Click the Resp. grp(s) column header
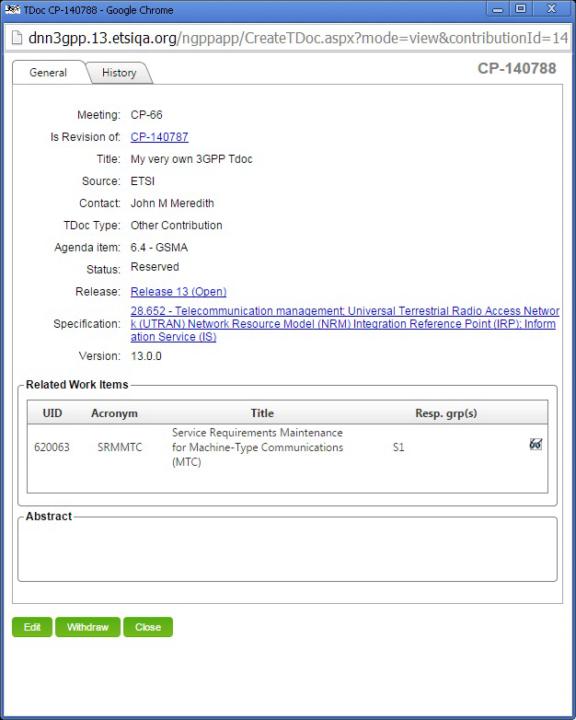 click(446, 413)
